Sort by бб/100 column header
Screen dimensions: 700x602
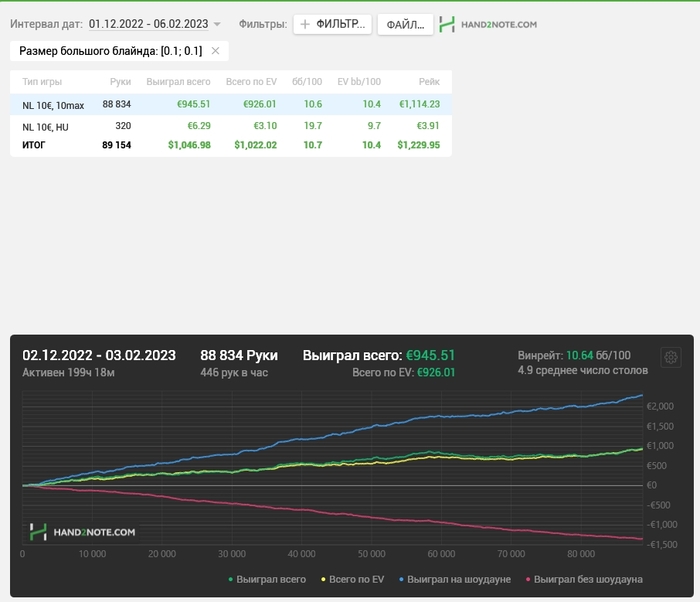307,82
